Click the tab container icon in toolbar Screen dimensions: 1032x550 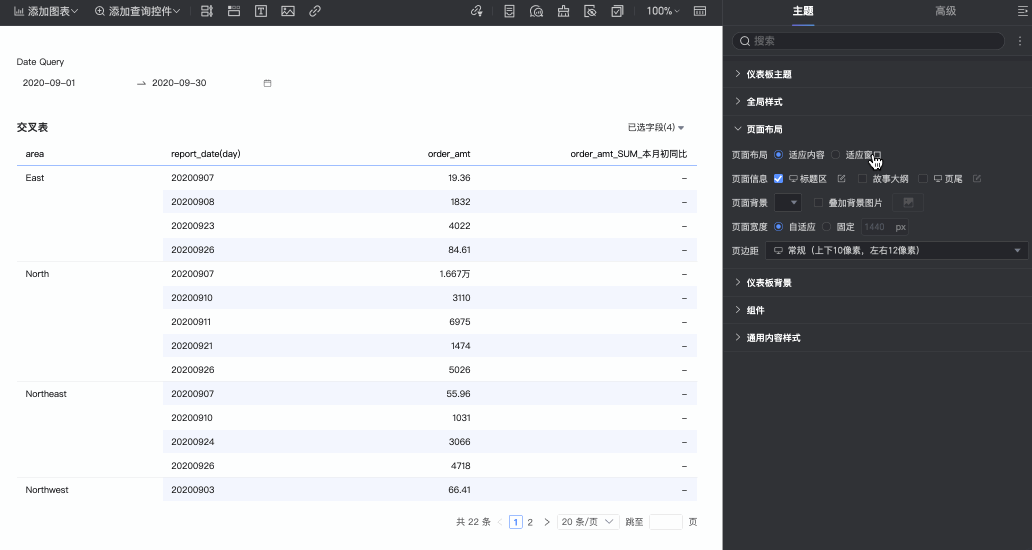(234, 11)
